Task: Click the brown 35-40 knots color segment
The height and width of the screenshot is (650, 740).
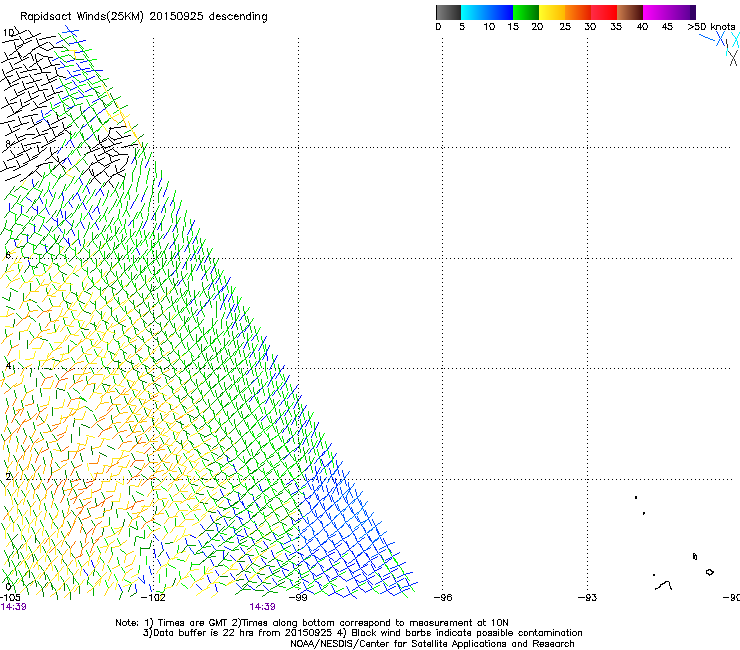Action: (x=630, y=12)
